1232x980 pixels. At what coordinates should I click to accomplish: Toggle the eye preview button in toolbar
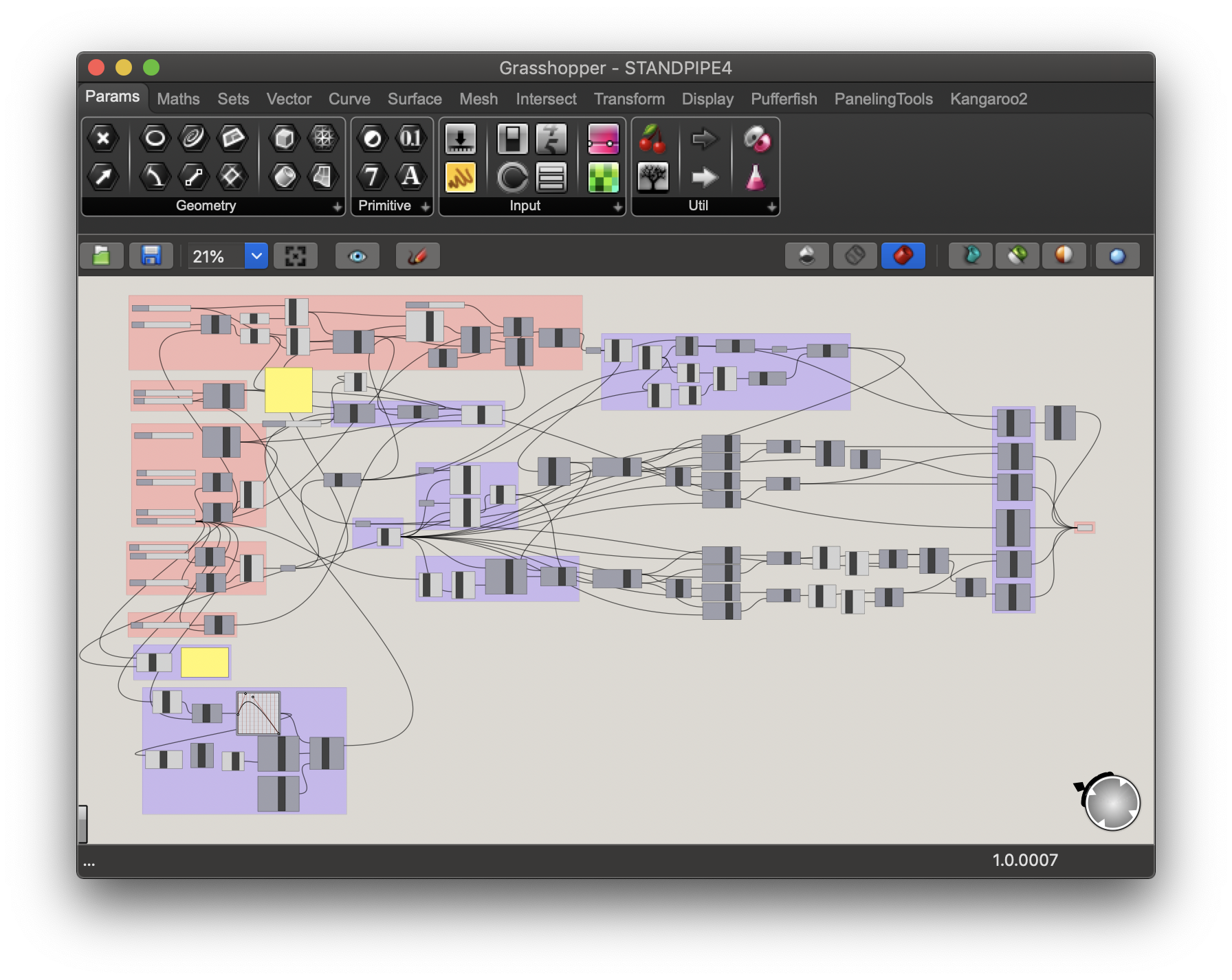pos(357,256)
